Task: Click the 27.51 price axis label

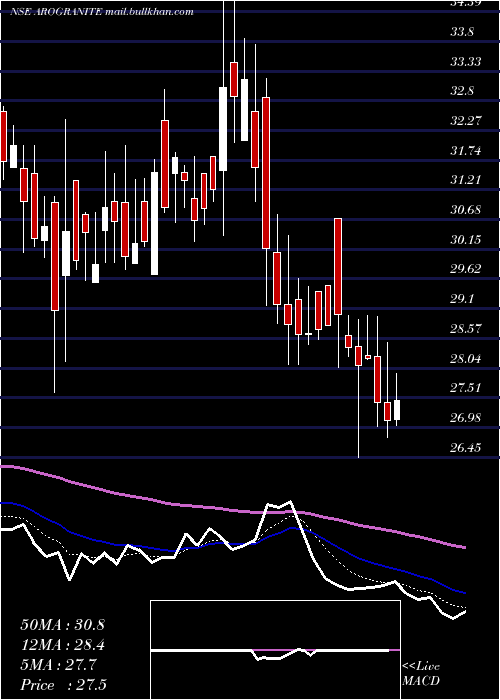Action: (x=466, y=388)
